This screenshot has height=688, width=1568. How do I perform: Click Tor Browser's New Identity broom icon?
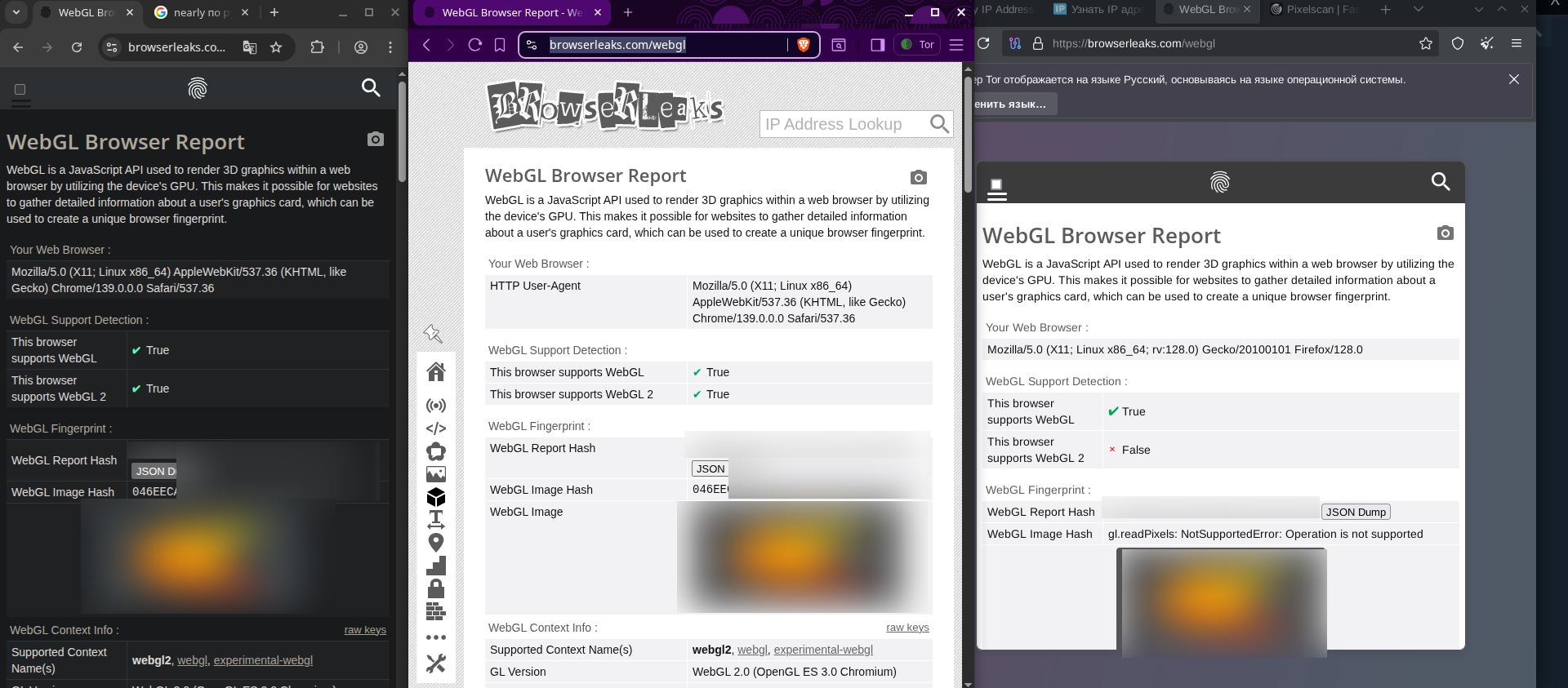click(1487, 43)
